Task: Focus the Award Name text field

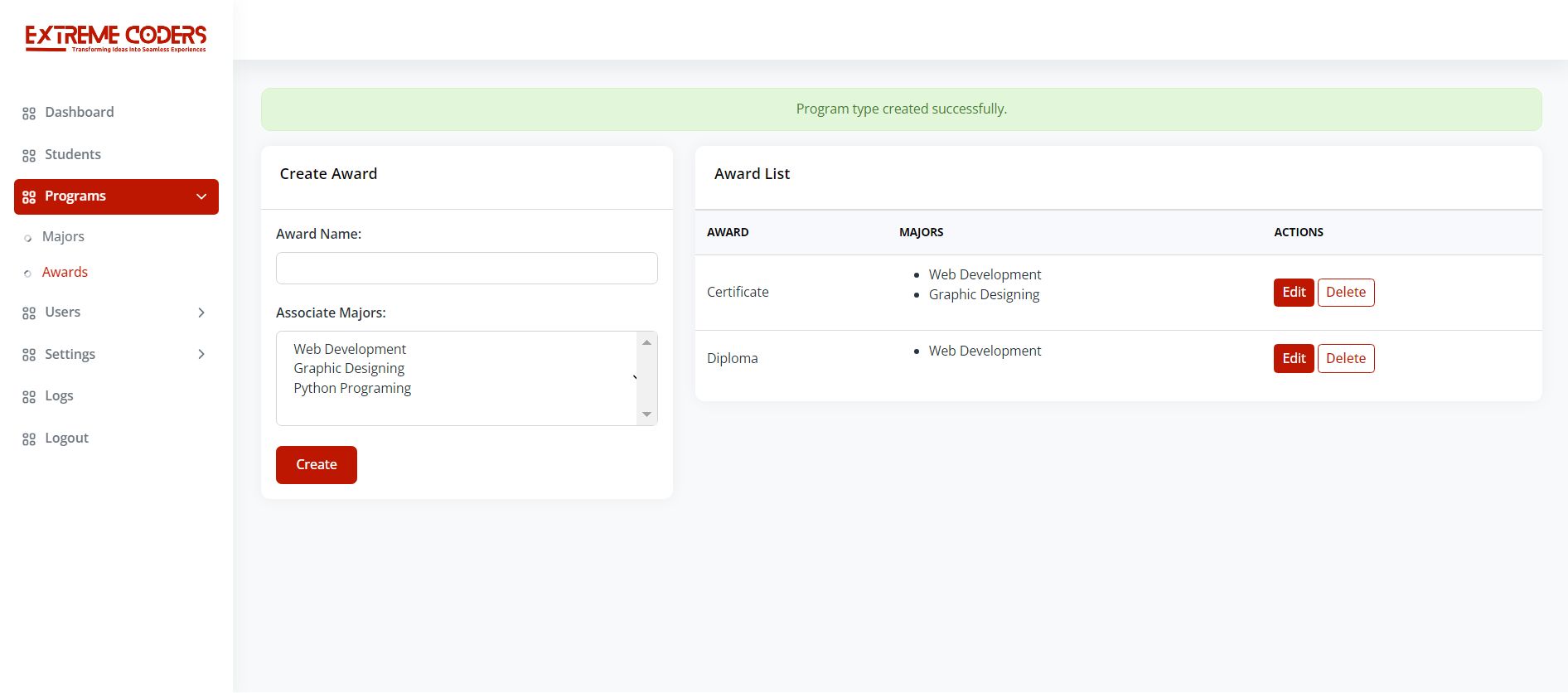Action: tap(467, 269)
